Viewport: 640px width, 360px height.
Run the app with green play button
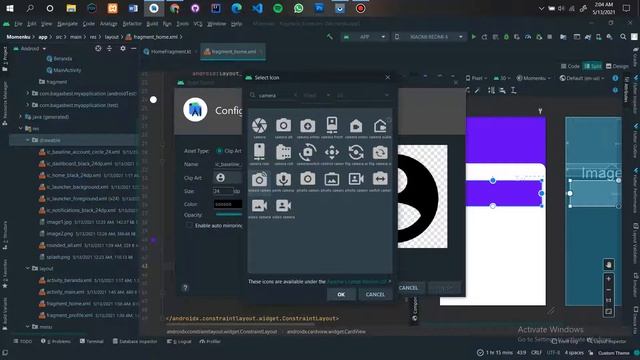click(x=473, y=37)
